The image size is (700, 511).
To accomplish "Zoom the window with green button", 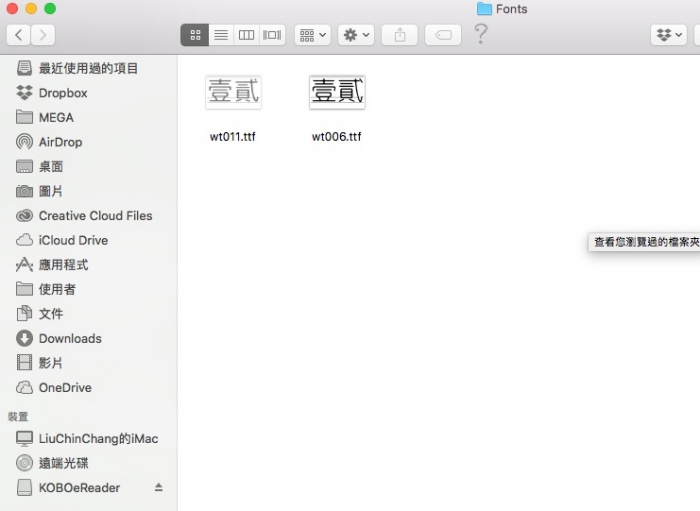I will (x=50, y=8).
